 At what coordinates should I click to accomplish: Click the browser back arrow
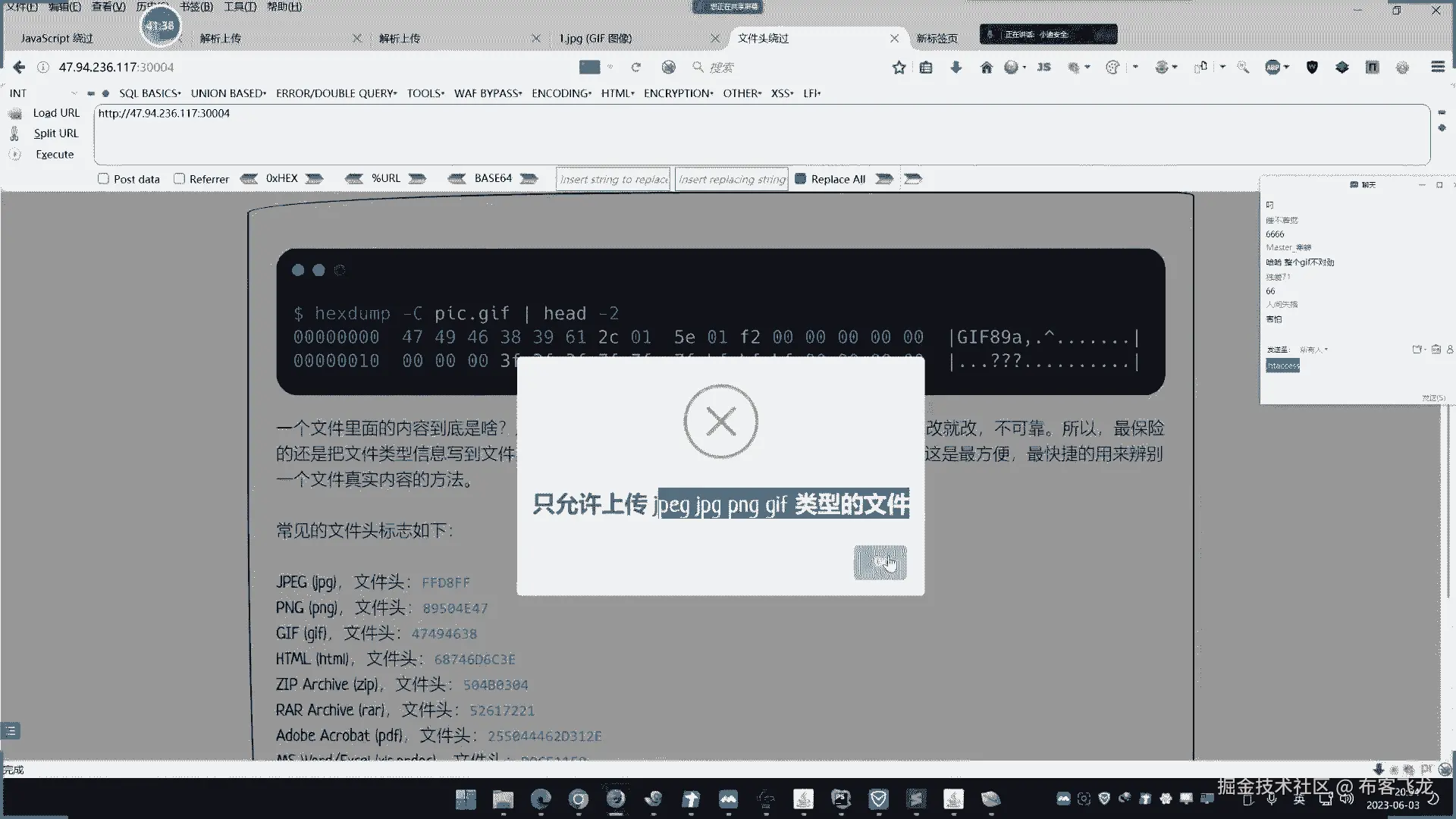click(19, 67)
